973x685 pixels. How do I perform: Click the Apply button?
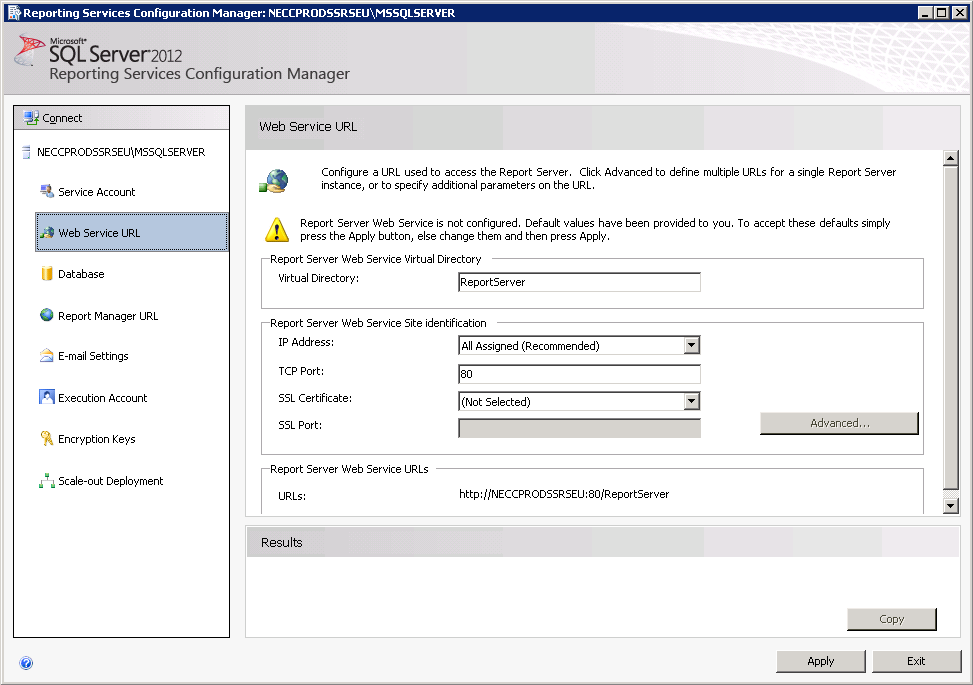coord(820,661)
